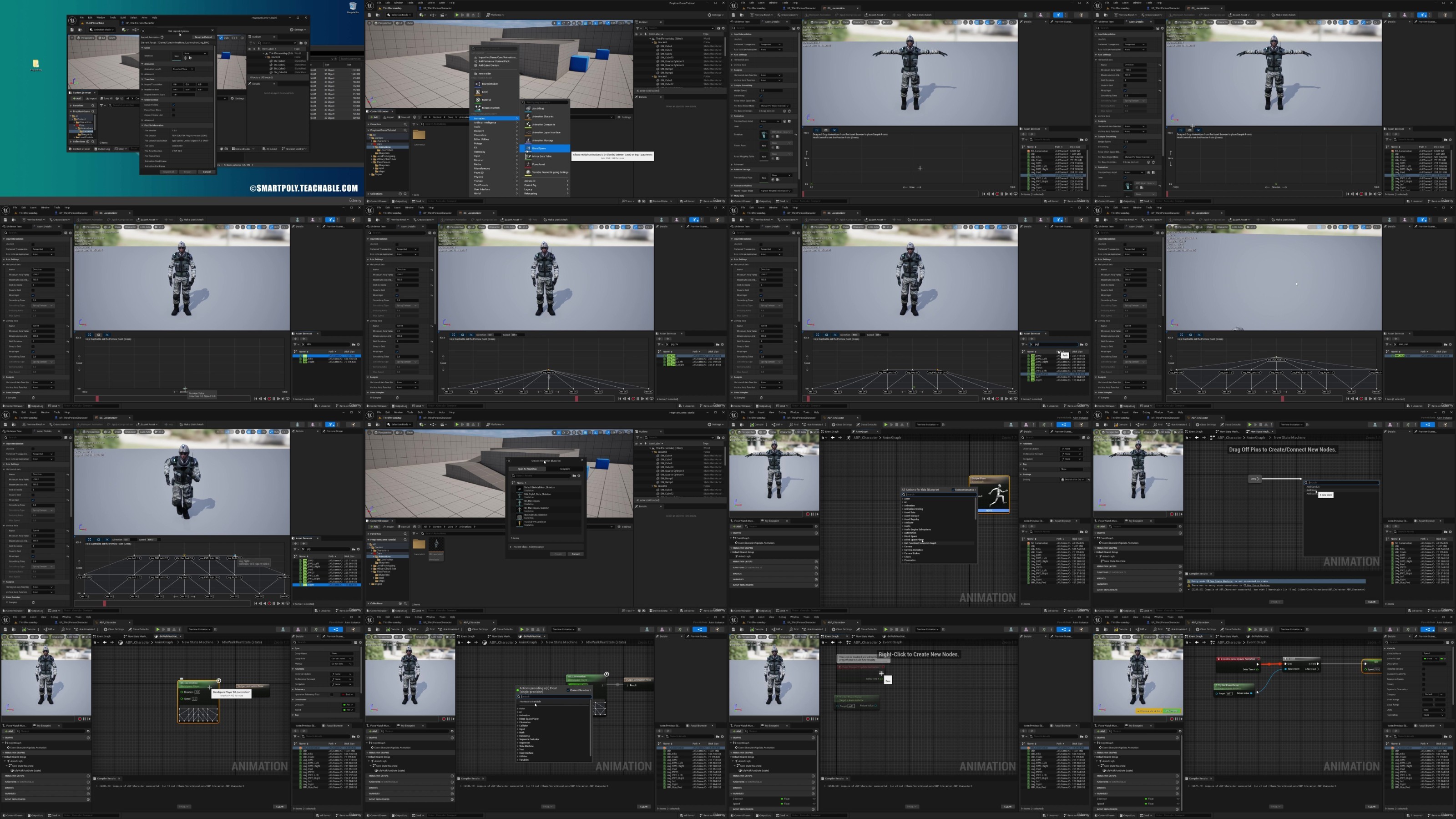Click the Material asset icon in the context menu
The height and width of the screenshot is (819, 1456).
478,100
